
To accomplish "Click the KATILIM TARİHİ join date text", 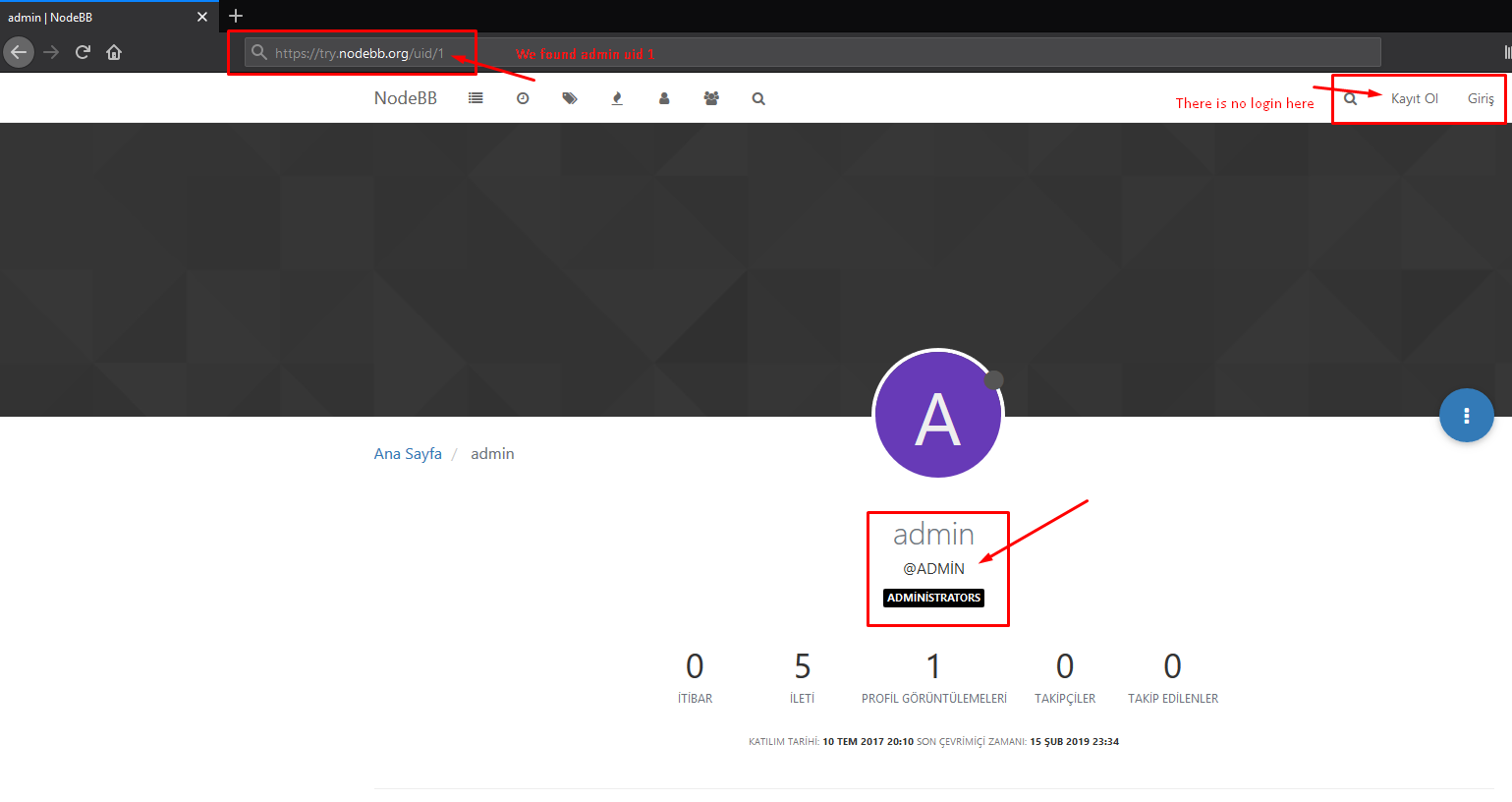I will click(x=831, y=742).
